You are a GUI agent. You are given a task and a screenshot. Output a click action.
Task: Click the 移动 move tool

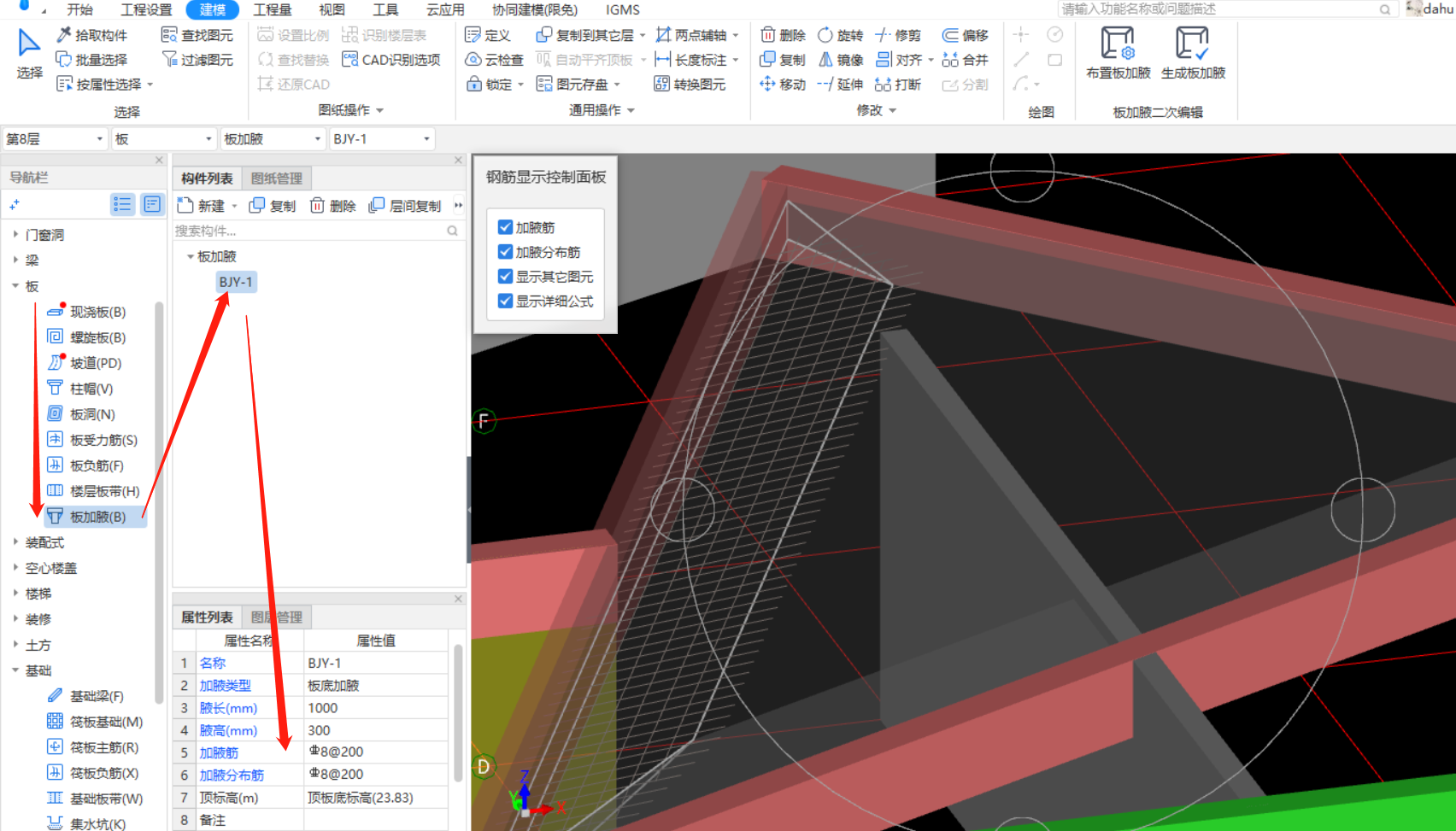coord(783,85)
